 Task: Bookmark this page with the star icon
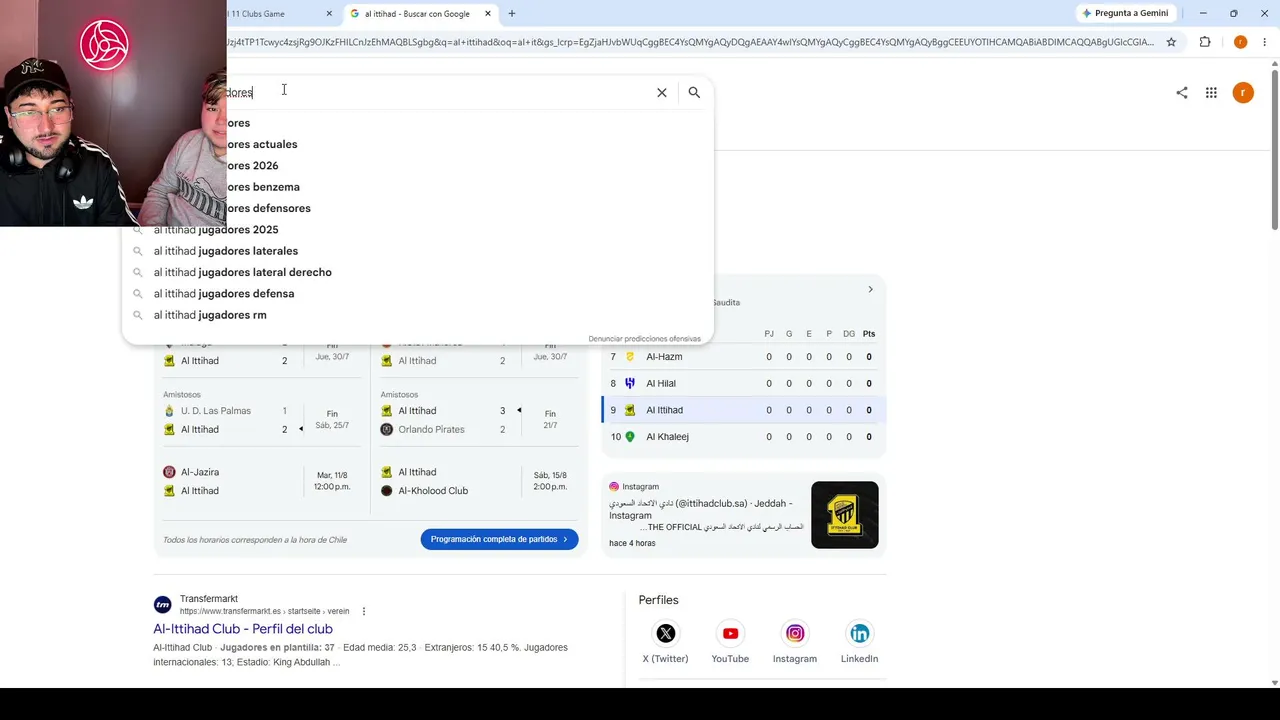click(1171, 42)
